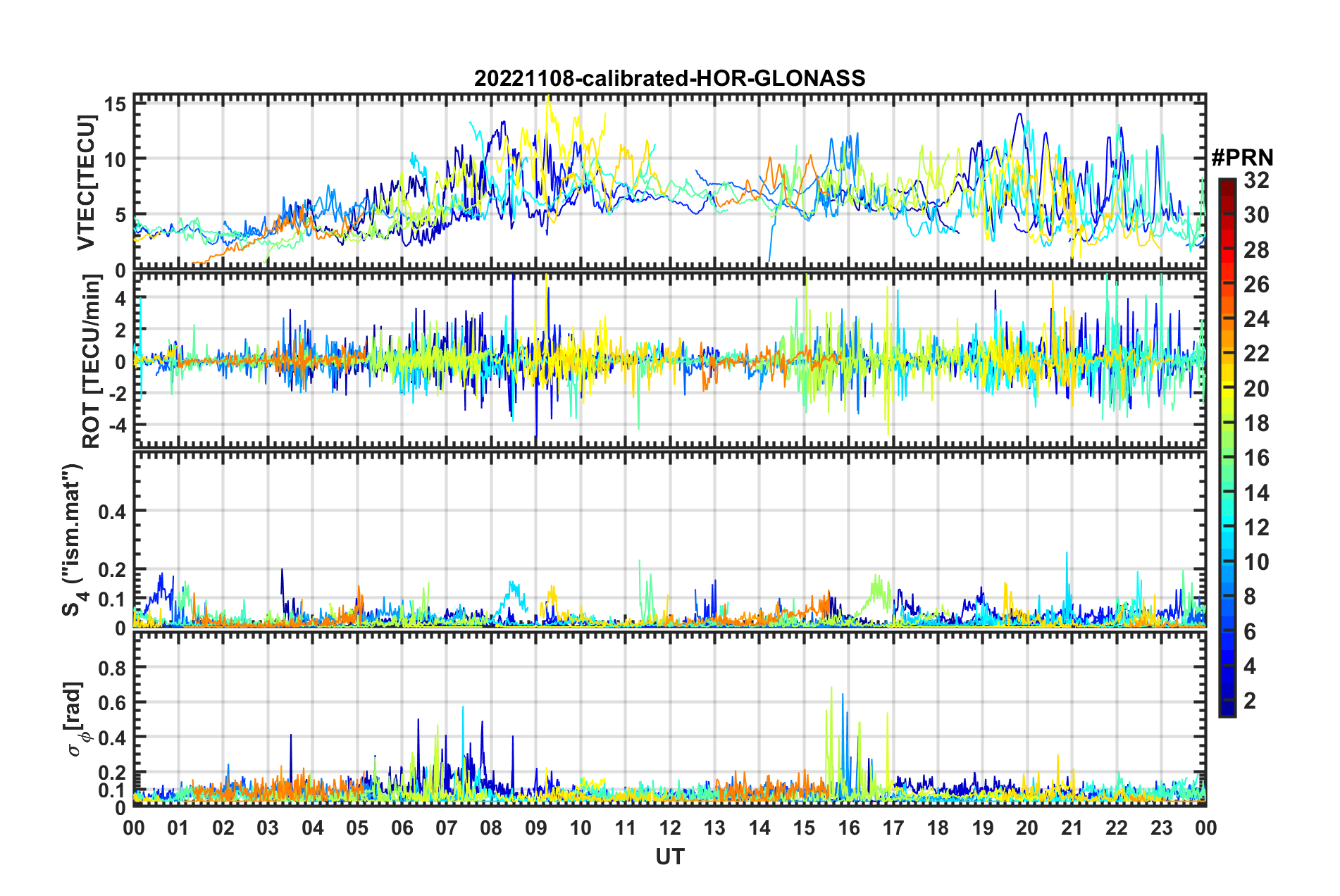Click x-axis tick label 23
The height and width of the screenshot is (896, 1340).
[x=1161, y=828]
